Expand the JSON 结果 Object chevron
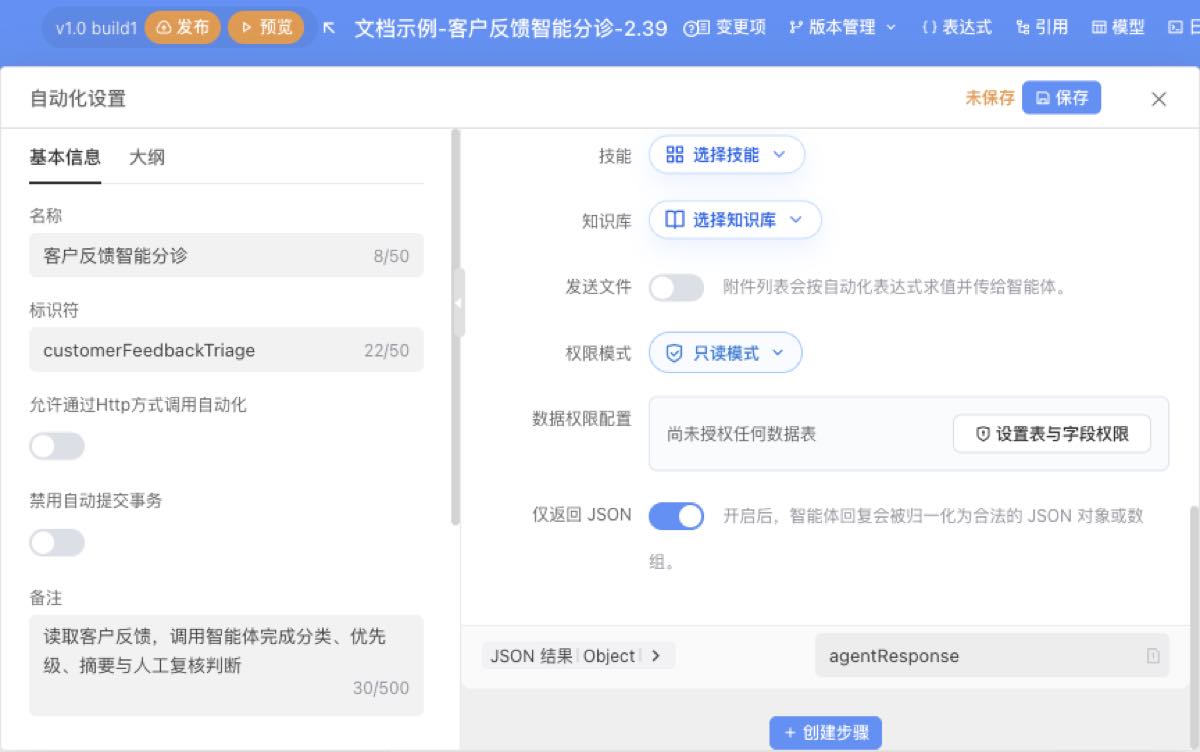 click(x=656, y=656)
